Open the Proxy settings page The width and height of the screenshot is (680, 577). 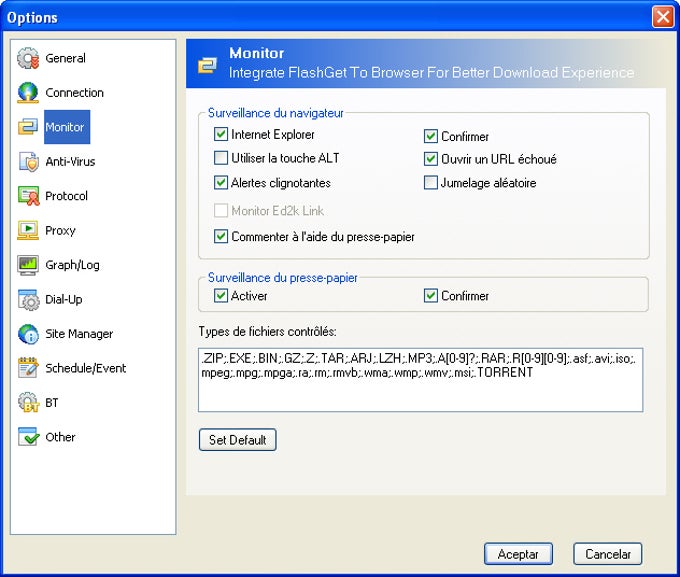(x=60, y=230)
